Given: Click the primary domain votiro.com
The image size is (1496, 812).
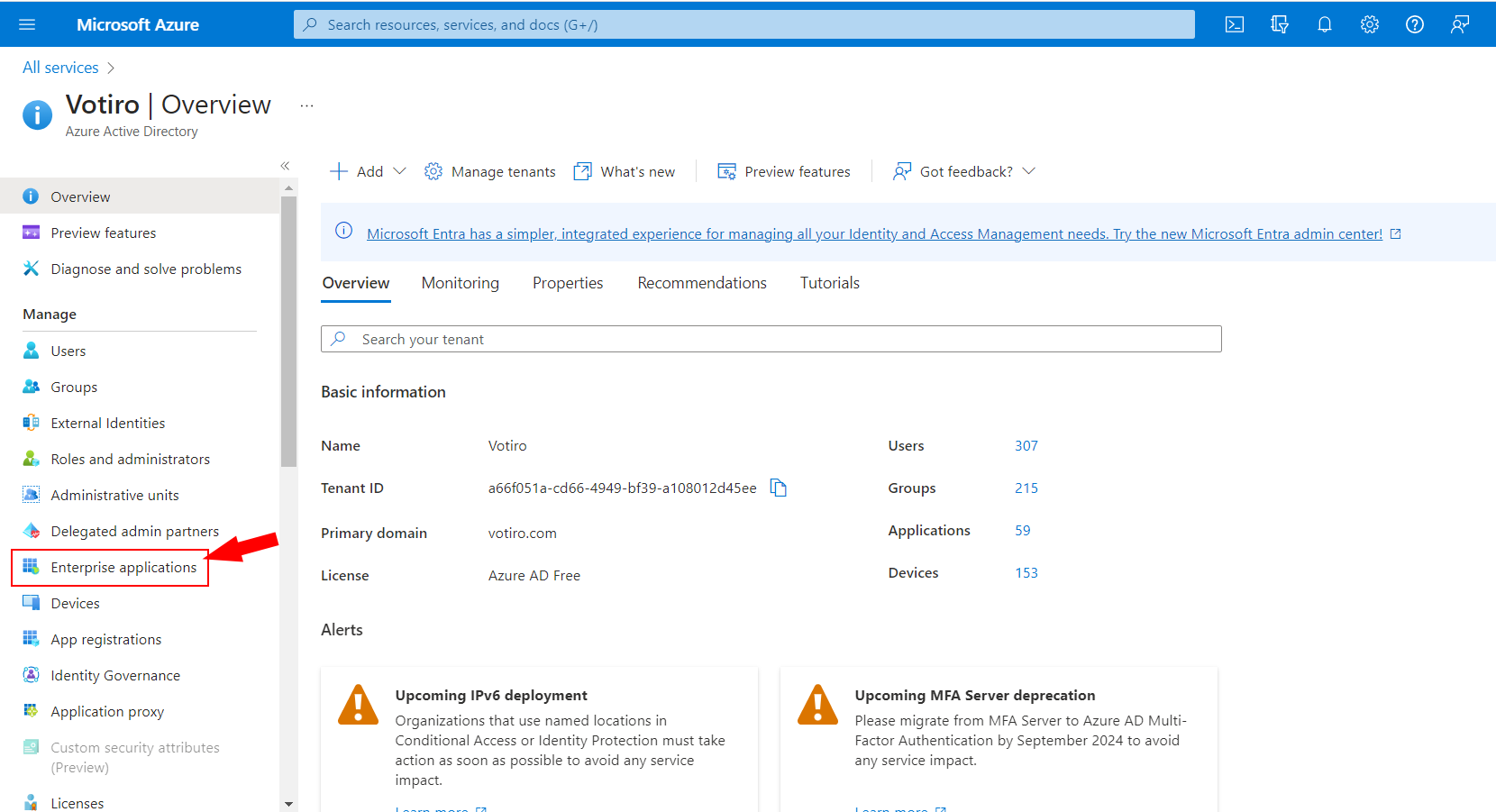Looking at the screenshot, I should 523,533.
